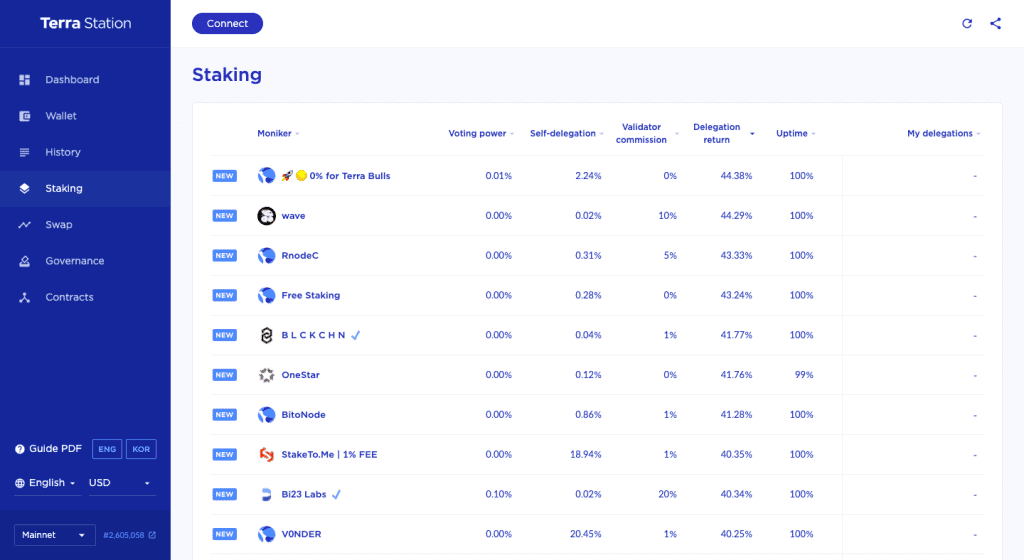Open the RnodeC validator page

pyautogui.click(x=300, y=255)
